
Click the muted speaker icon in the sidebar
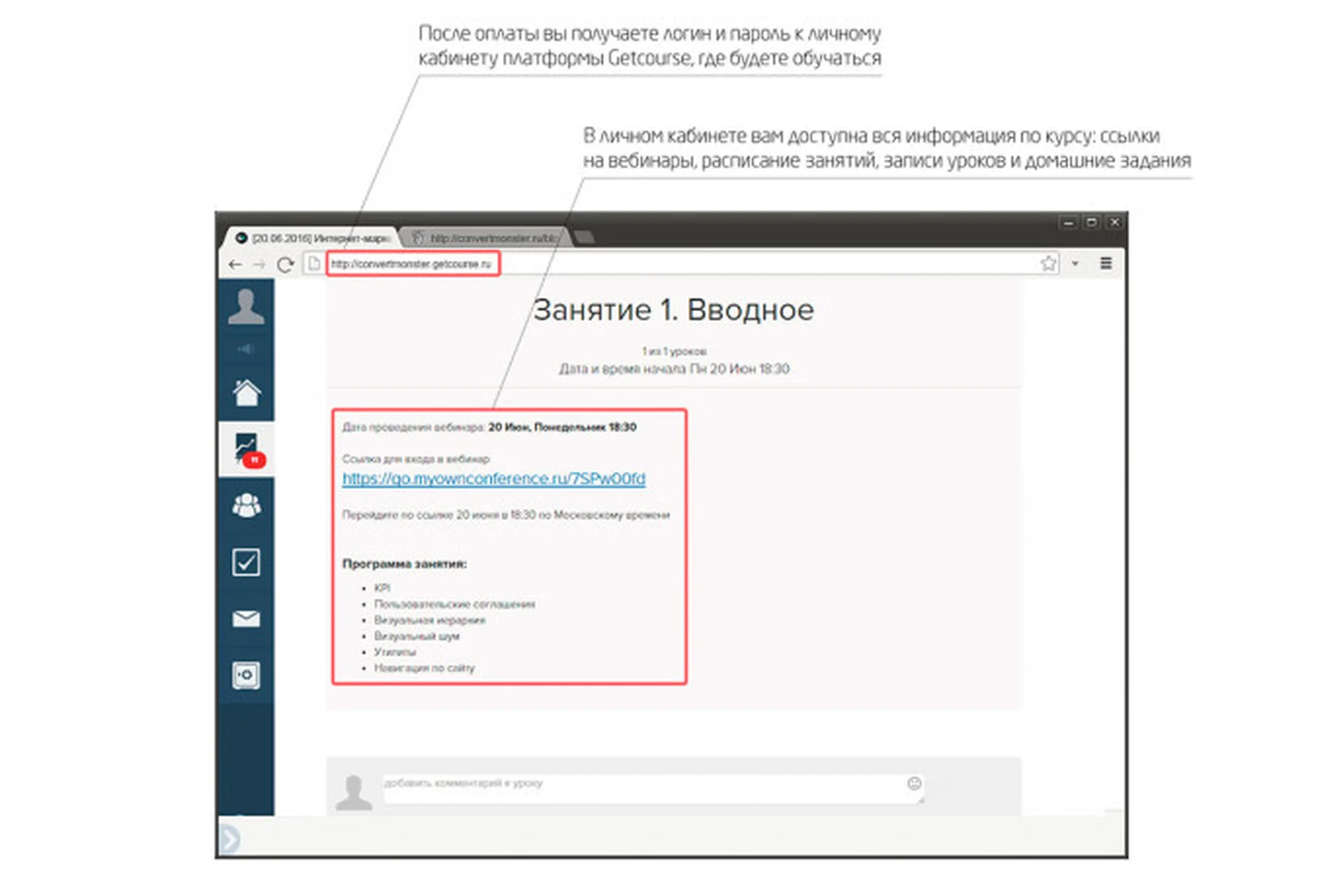246,349
